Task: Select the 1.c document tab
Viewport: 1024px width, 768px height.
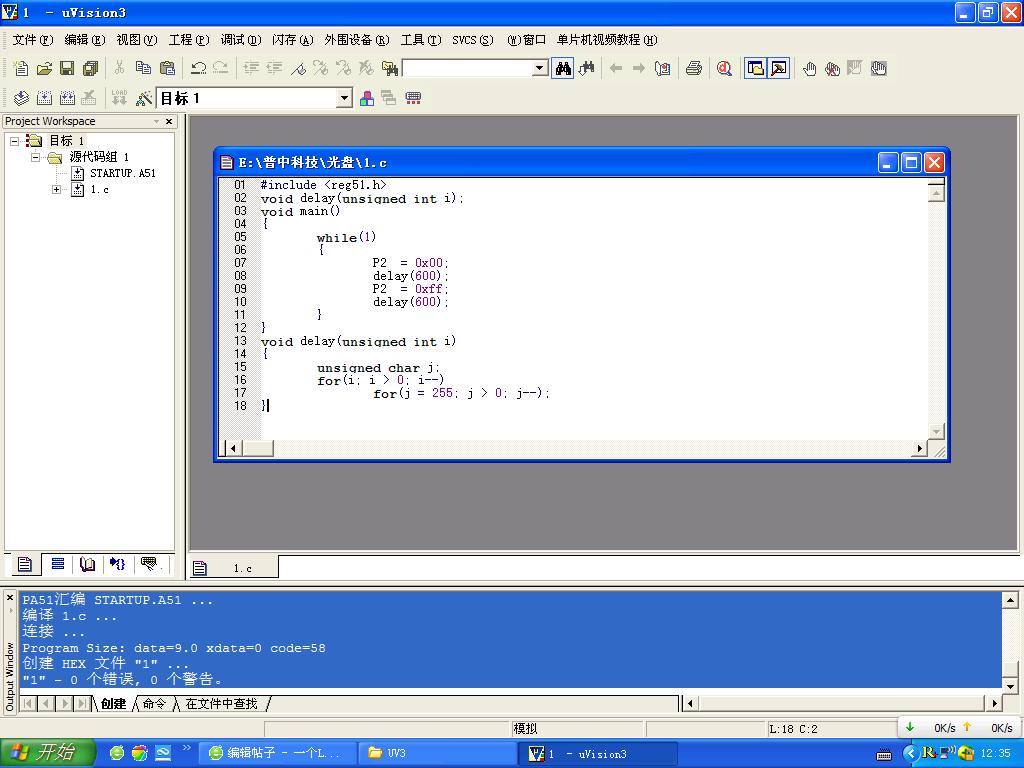Action: click(x=234, y=568)
